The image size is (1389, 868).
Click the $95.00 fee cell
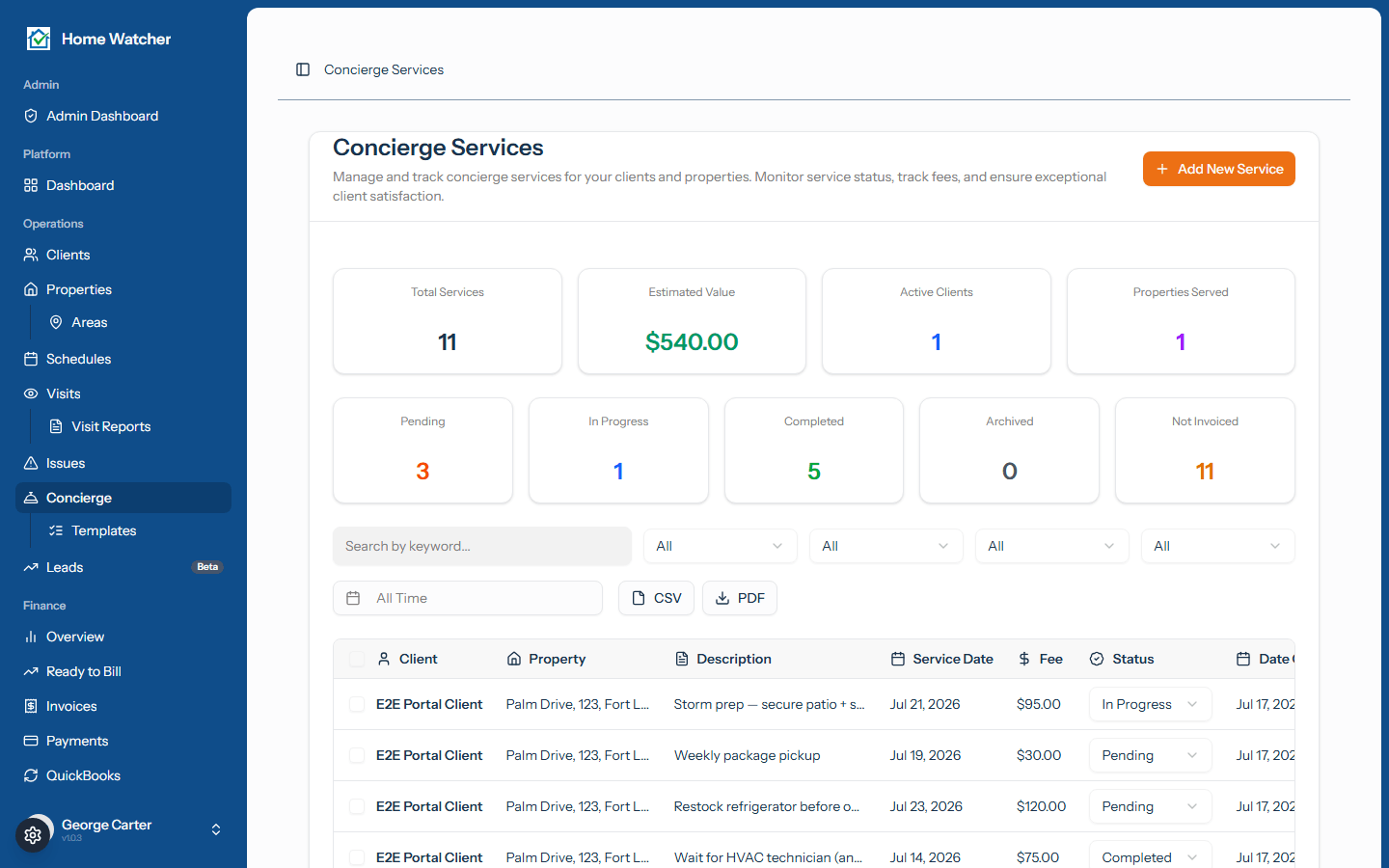(x=1039, y=704)
